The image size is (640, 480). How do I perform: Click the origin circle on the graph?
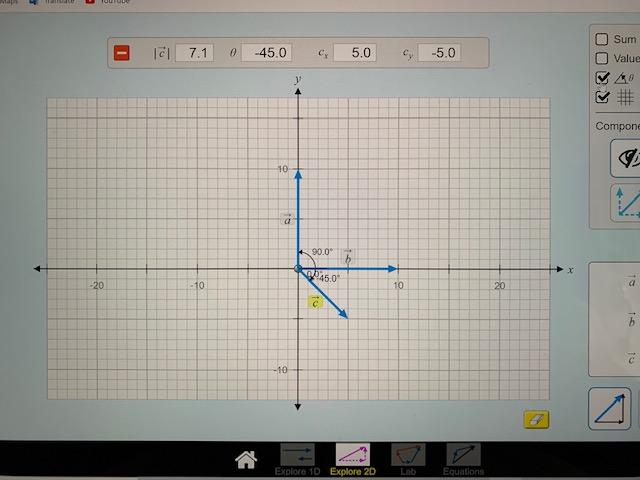(x=298, y=269)
